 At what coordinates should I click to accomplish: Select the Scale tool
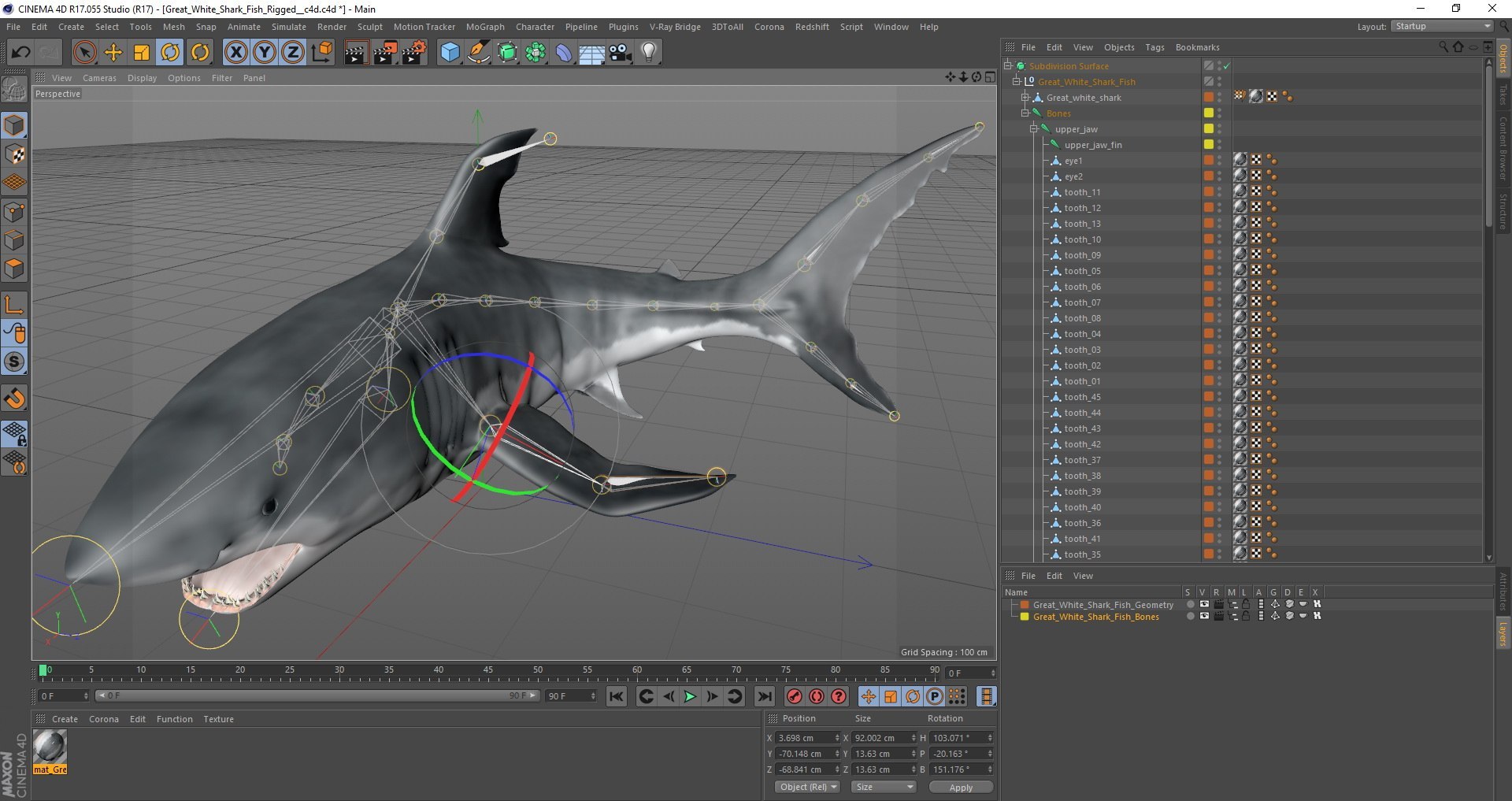142,53
